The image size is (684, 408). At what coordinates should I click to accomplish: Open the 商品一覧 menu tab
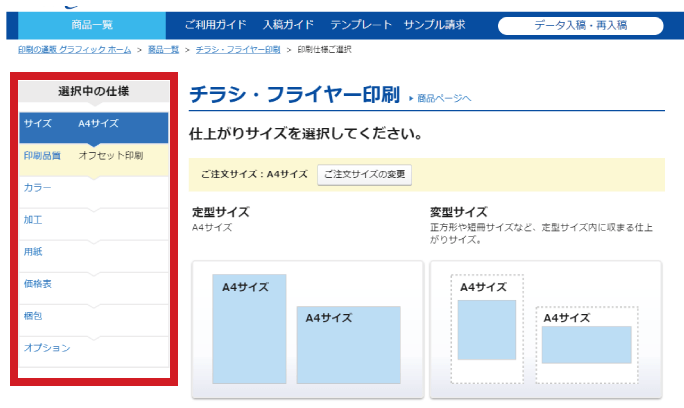point(91,25)
